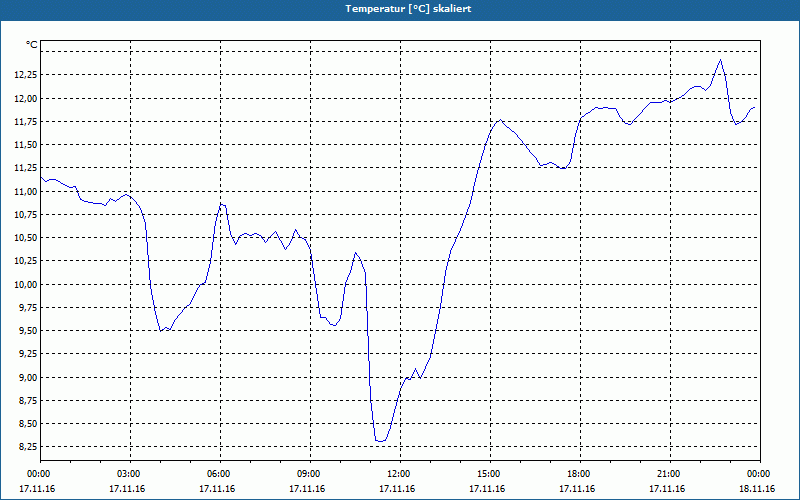Image resolution: width=800 pixels, height=500 pixels.
Task: Select the '10,75' y-axis label
Action: coord(26,215)
